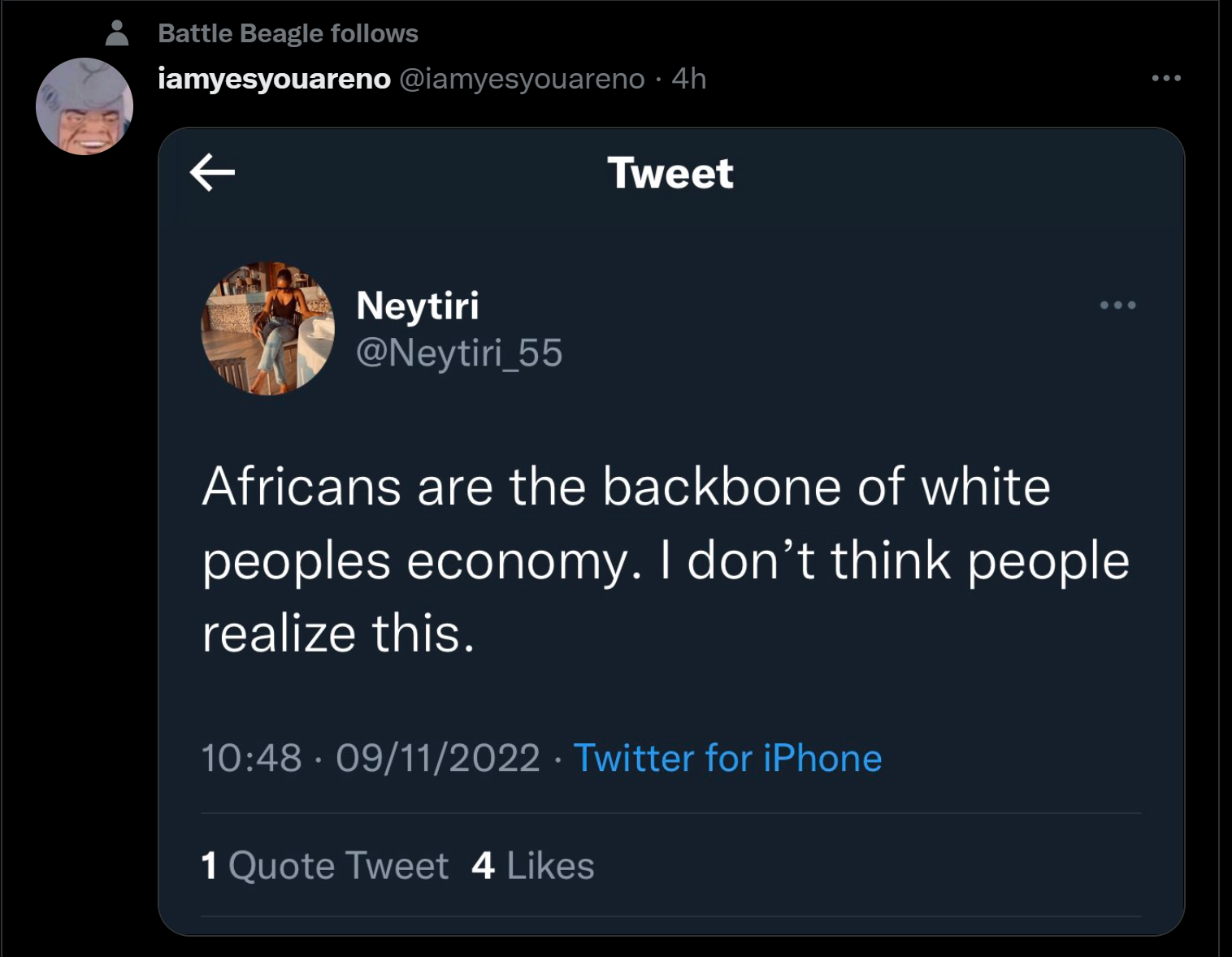
Task: Click the person icon beside Battle Beagle follows
Action: pos(118,33)
